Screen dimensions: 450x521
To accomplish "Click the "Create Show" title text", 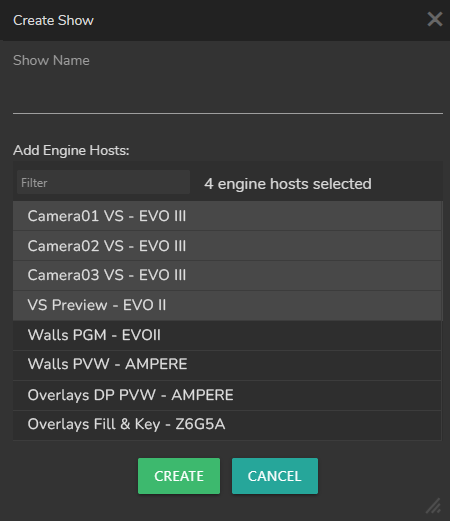I will tap(53, 20).
